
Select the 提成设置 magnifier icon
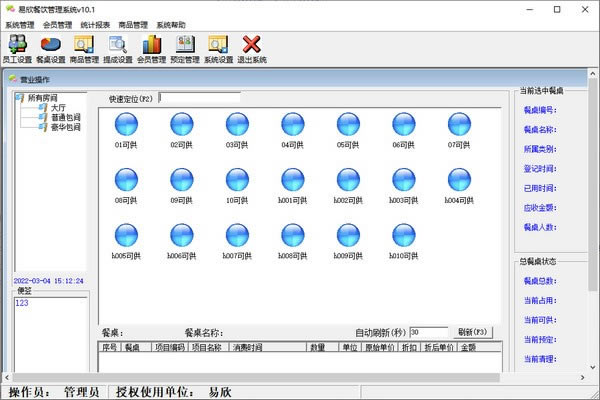[118, 46]
